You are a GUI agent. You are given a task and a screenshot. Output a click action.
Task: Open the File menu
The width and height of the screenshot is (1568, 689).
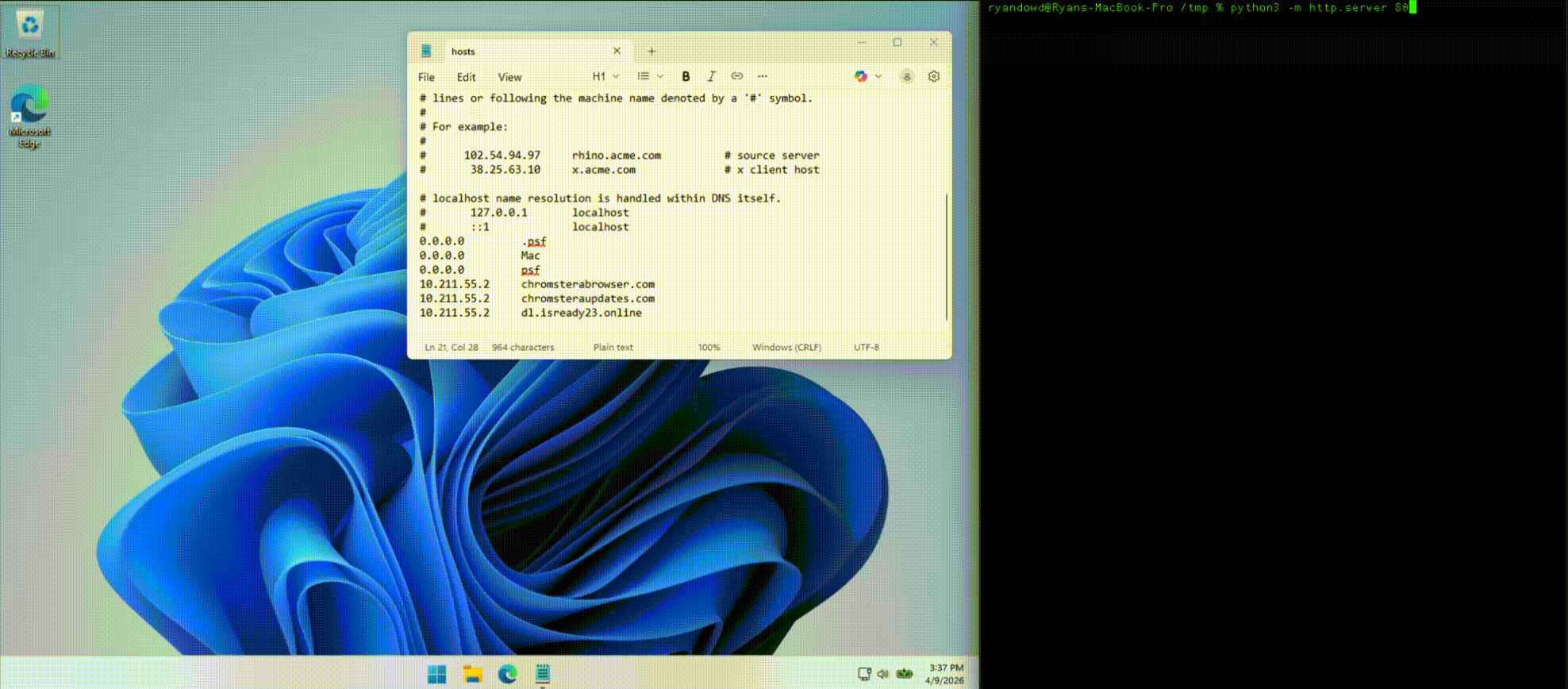[x=426, y=78]
